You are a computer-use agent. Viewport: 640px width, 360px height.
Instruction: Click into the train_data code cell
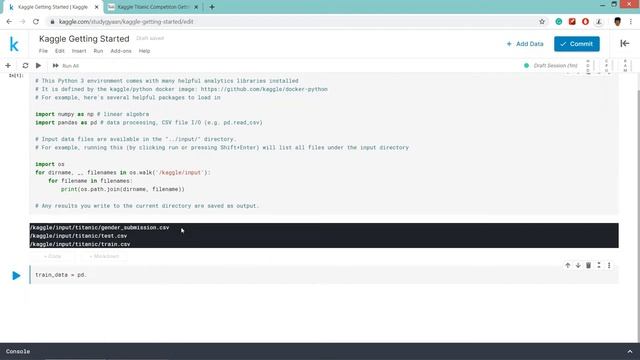324,275
